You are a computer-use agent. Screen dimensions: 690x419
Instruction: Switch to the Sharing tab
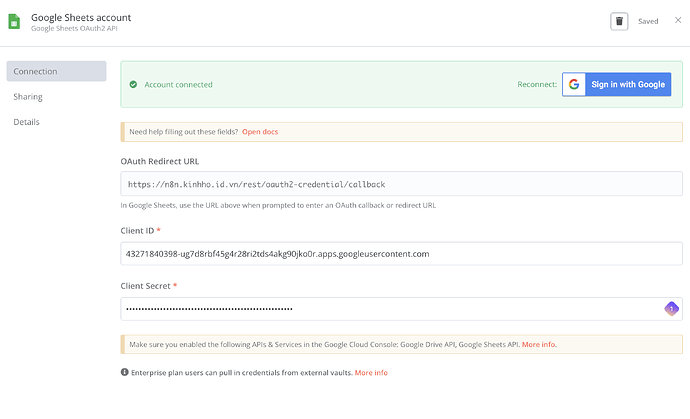click(x=28, y=97)
